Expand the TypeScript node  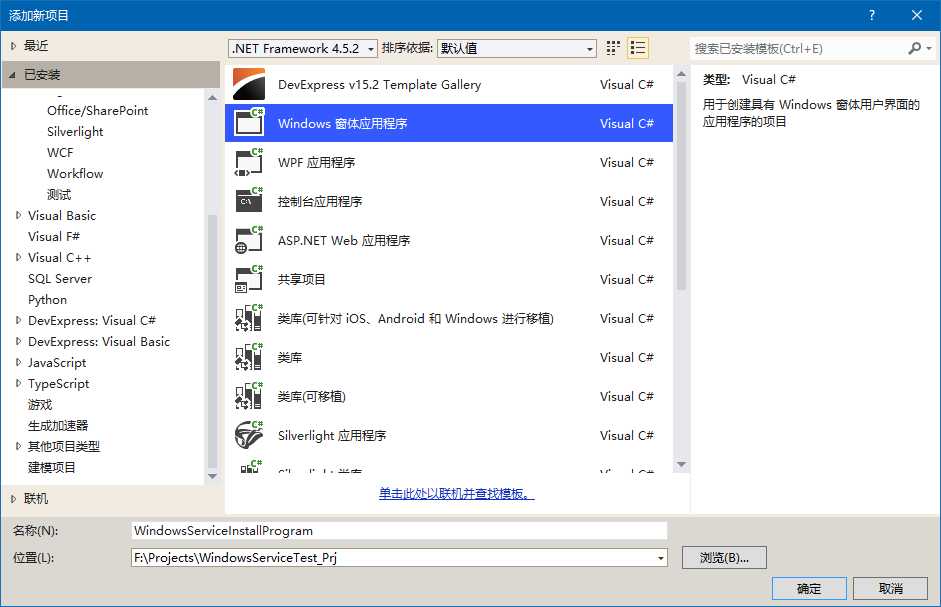click(x=18, y=383)
